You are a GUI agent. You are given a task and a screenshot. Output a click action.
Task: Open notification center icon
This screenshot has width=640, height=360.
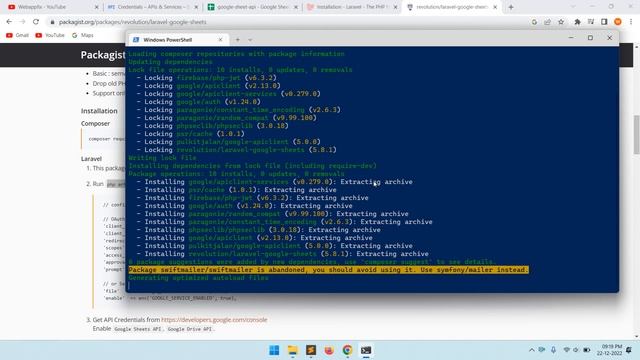click(x=629, y=350)
